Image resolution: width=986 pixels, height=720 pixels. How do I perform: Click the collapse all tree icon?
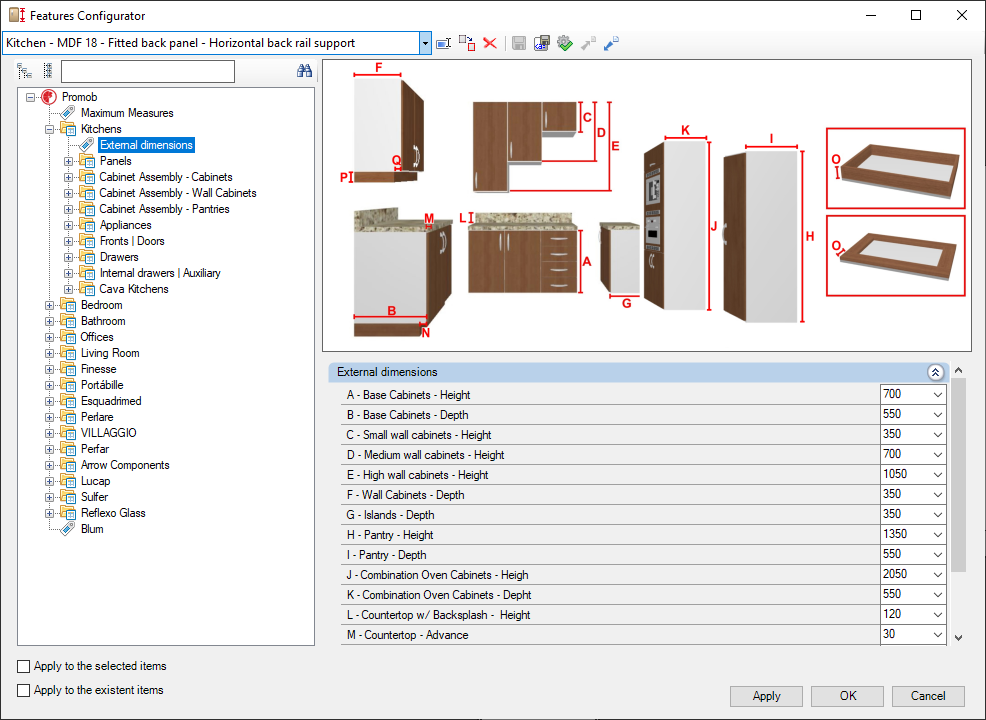click(x=48, y=71)
